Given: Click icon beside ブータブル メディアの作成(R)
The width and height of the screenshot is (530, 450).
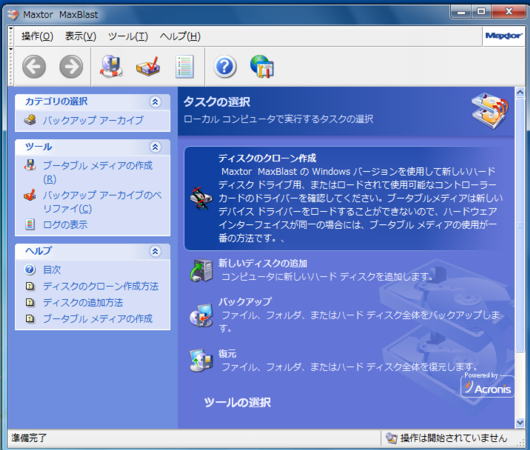Looking at the screenshot, I should (30, 165).
